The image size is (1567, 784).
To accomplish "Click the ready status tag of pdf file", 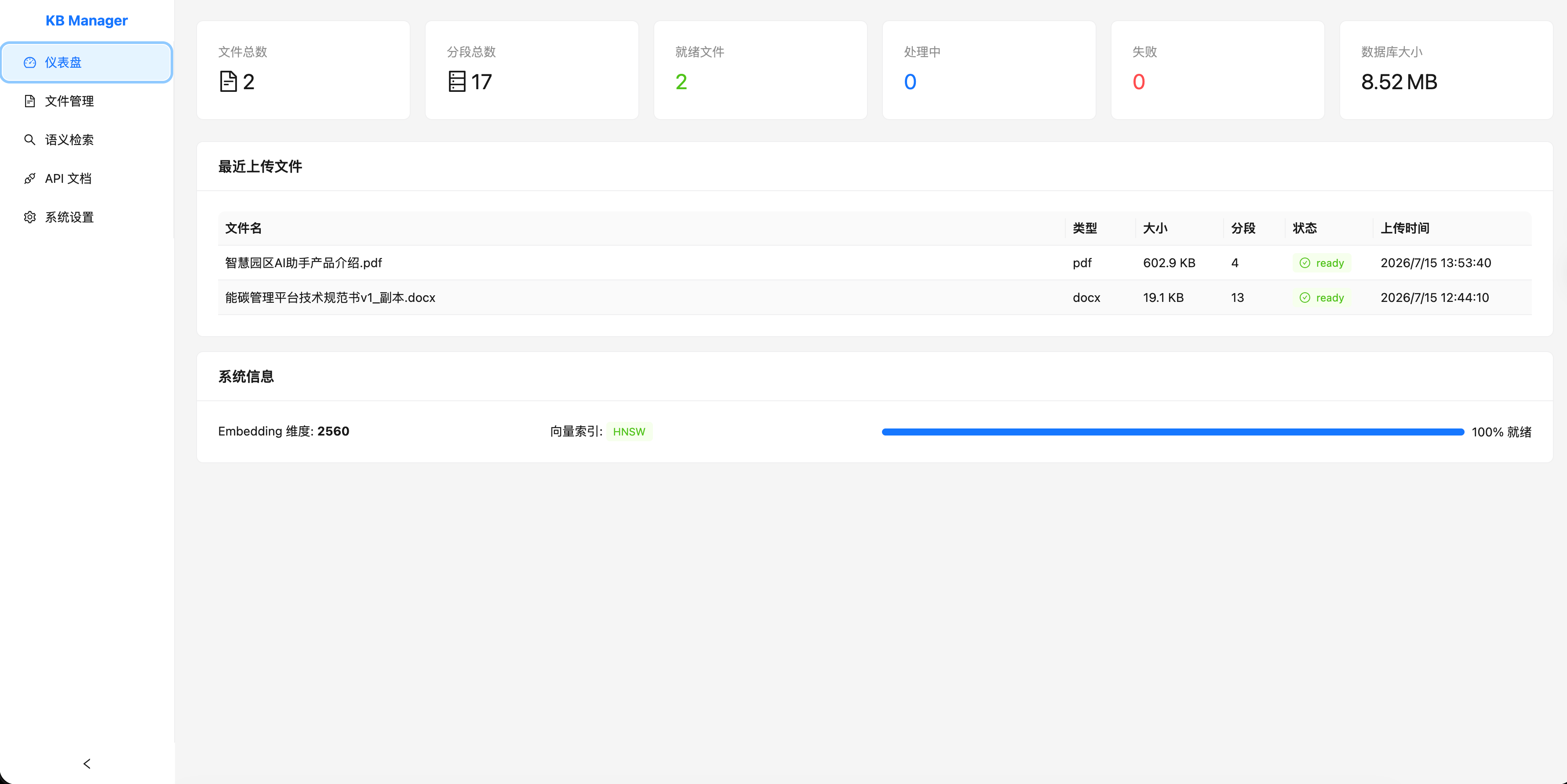I will (1322, 263).
